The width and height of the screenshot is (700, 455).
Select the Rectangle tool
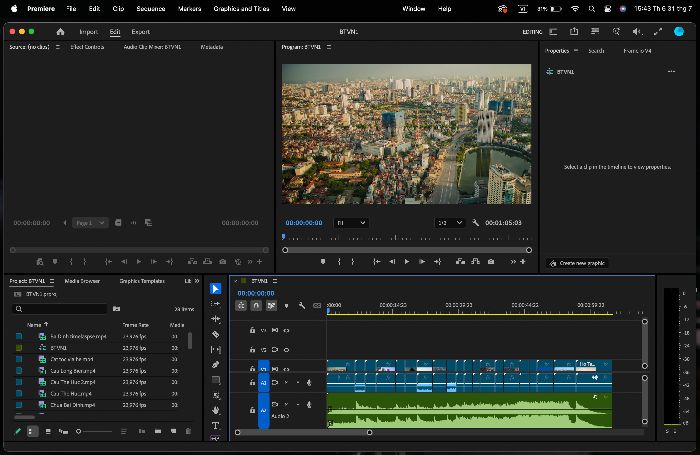click(215, 380)
